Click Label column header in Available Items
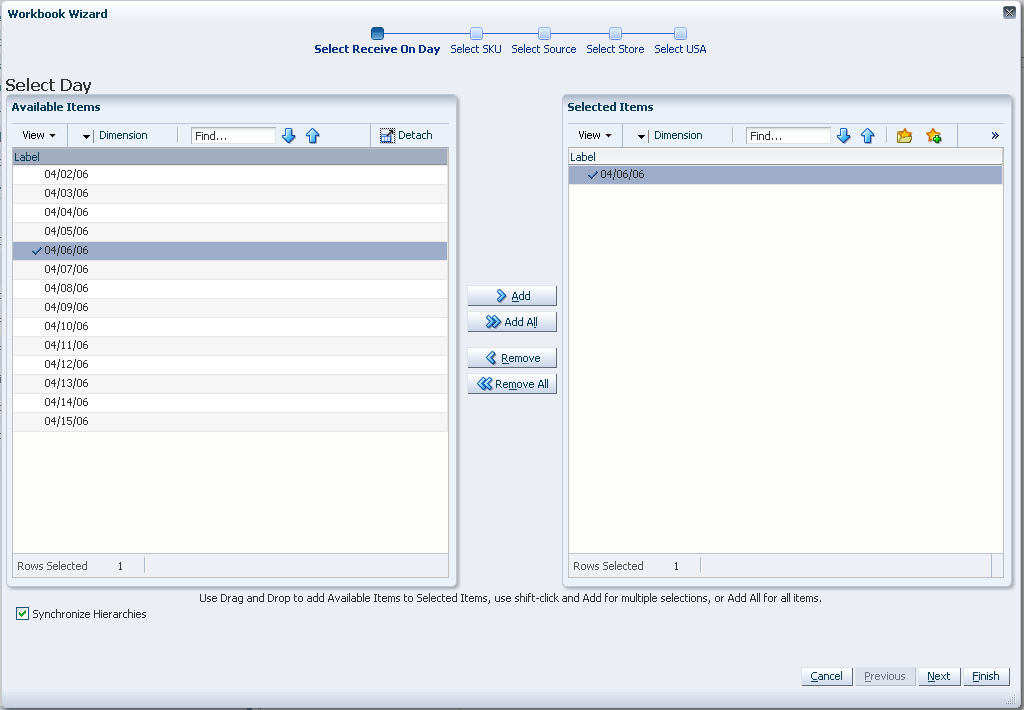Image resolution: width=1024 pixels, height=710 pixels. [x=230, y=157]
